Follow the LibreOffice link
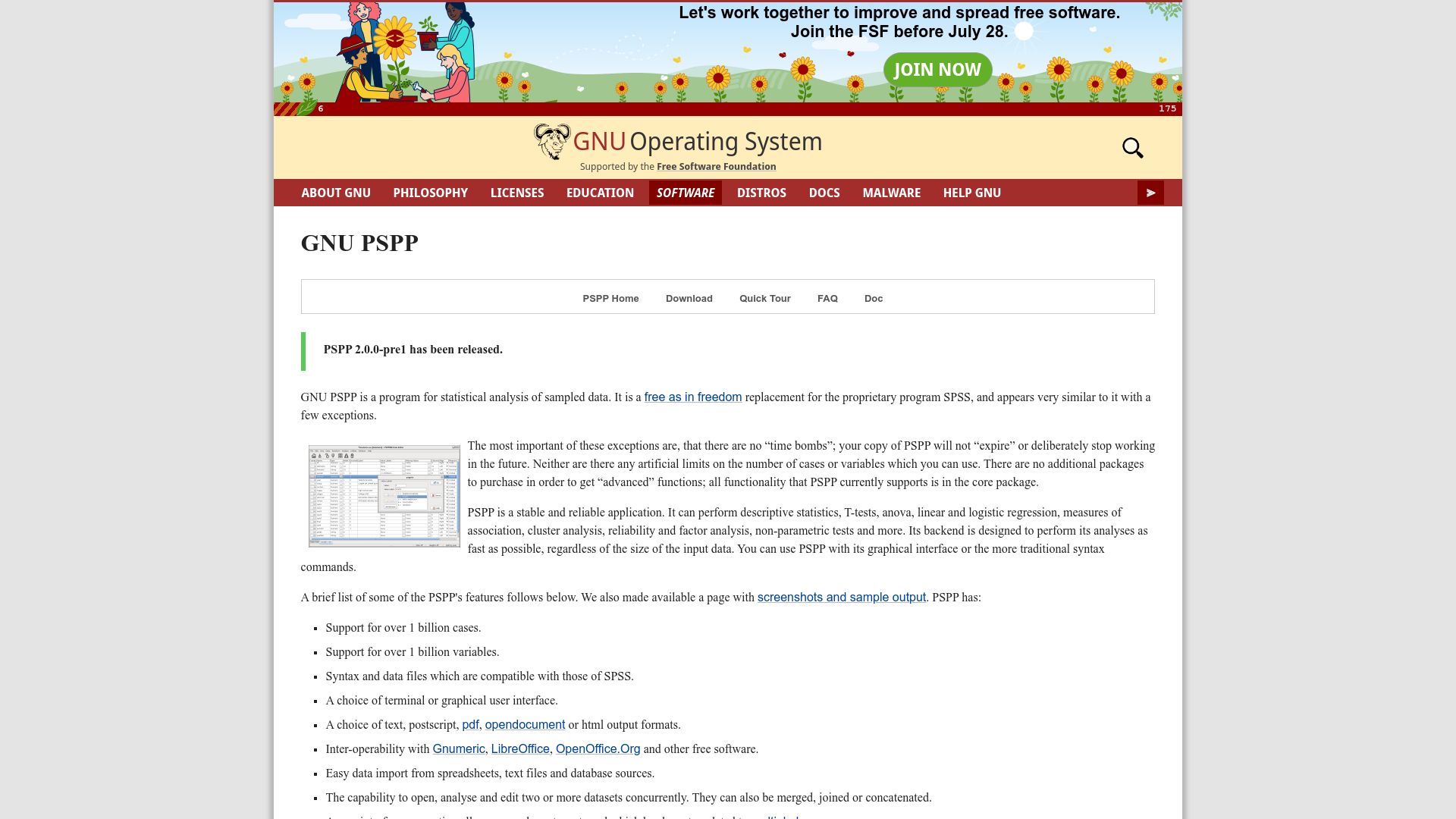The width and height of the screenshot is (1456, 819). pyautogui.click(x=520, y=749)
